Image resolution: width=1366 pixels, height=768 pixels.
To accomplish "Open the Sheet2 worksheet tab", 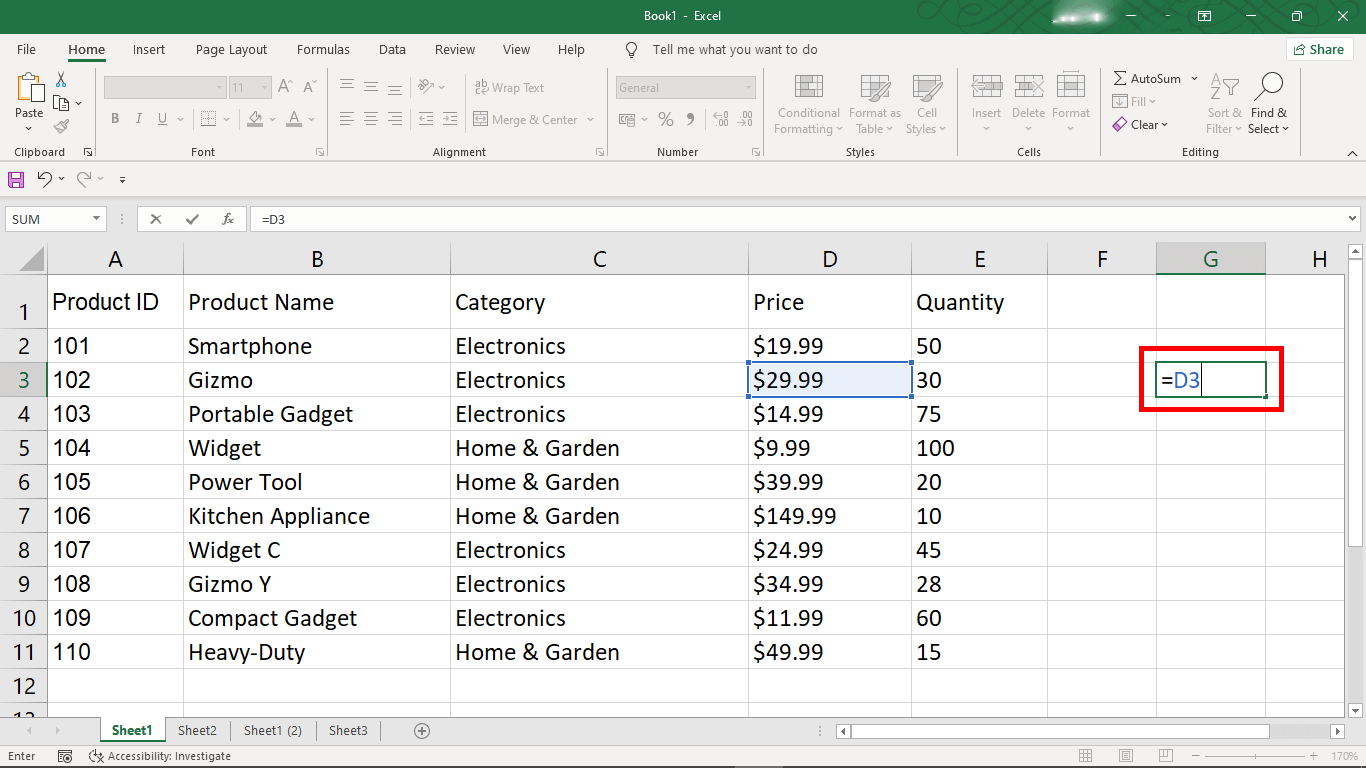I will pyautogui.click(x=196, y=730).
